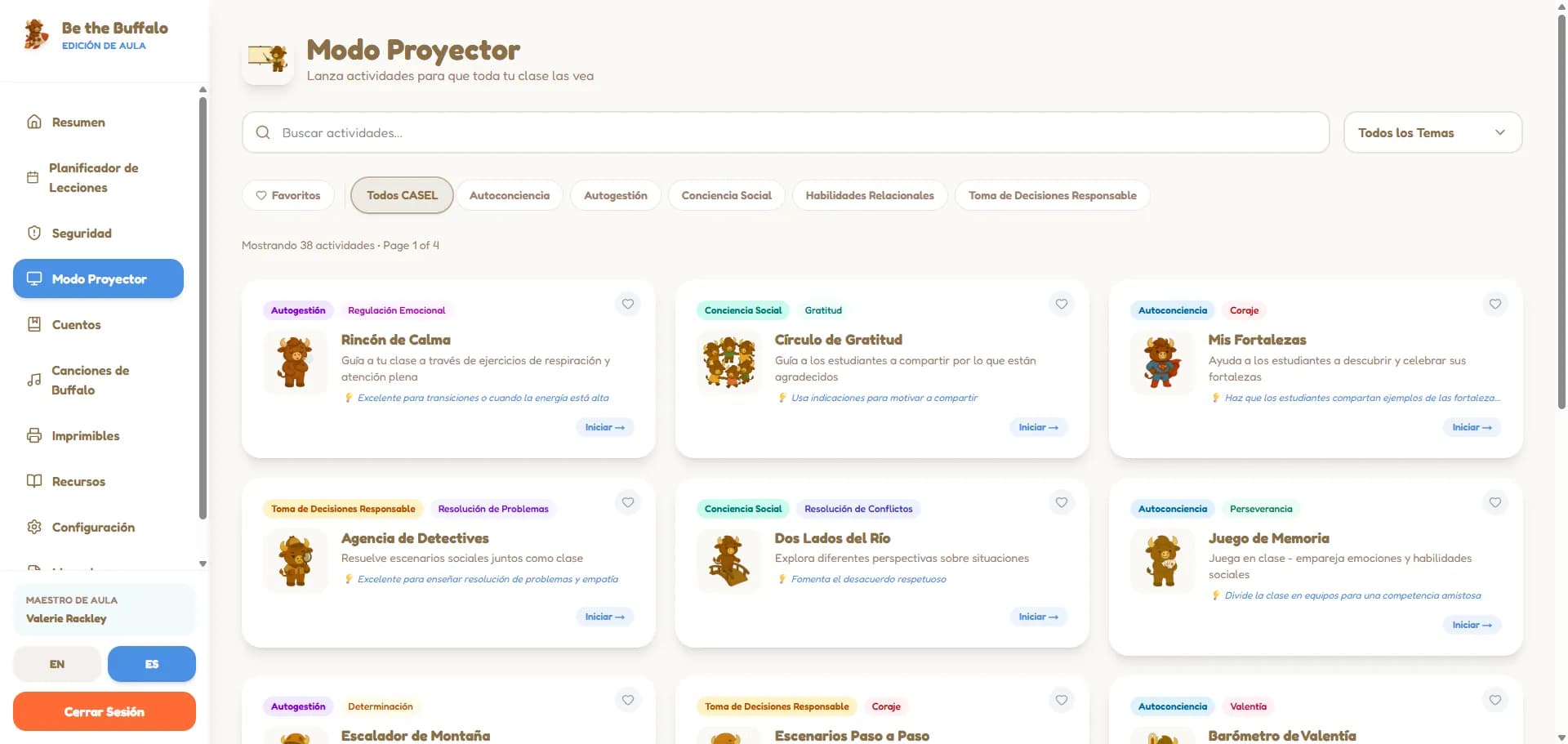This screenshot has height=744, width=1568.
Task: Filter by Habilidades Relacionales
Action: (x=870, y=195)
